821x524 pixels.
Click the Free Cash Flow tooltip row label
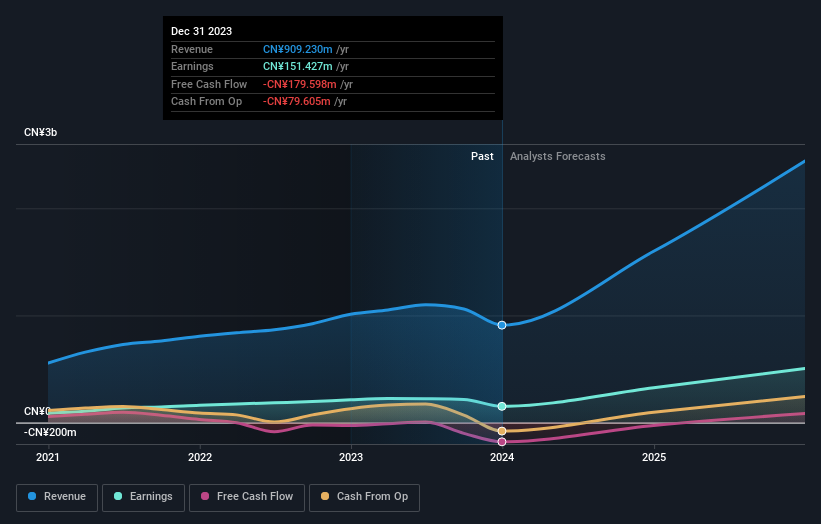tap(209, 84)
